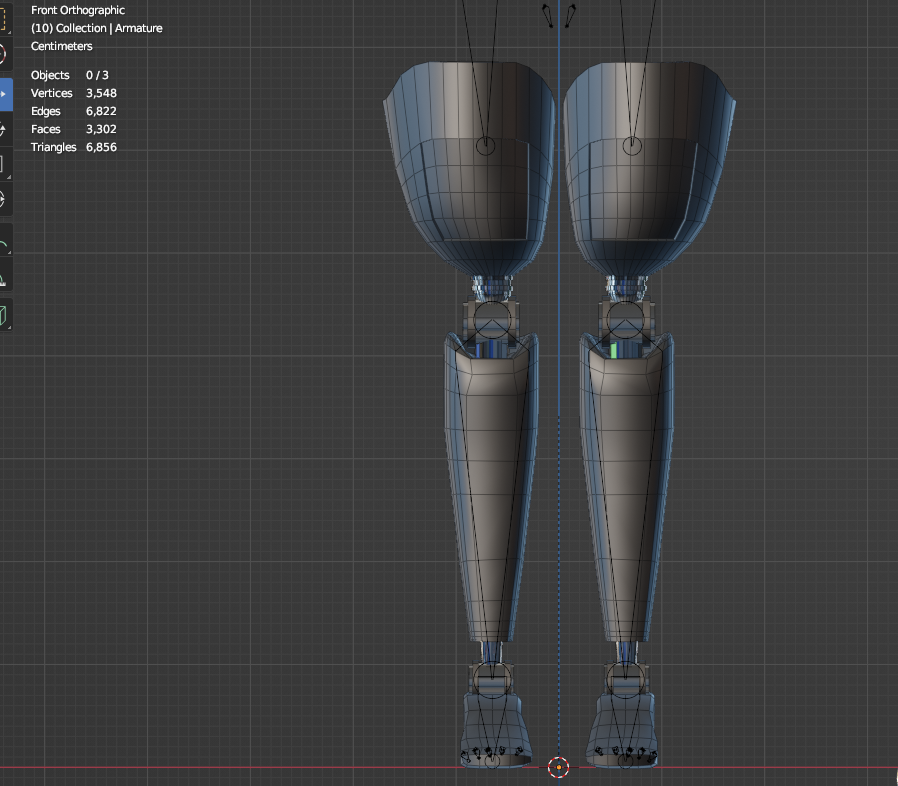Click the 'Vertices 3,548' statistic

74,93
